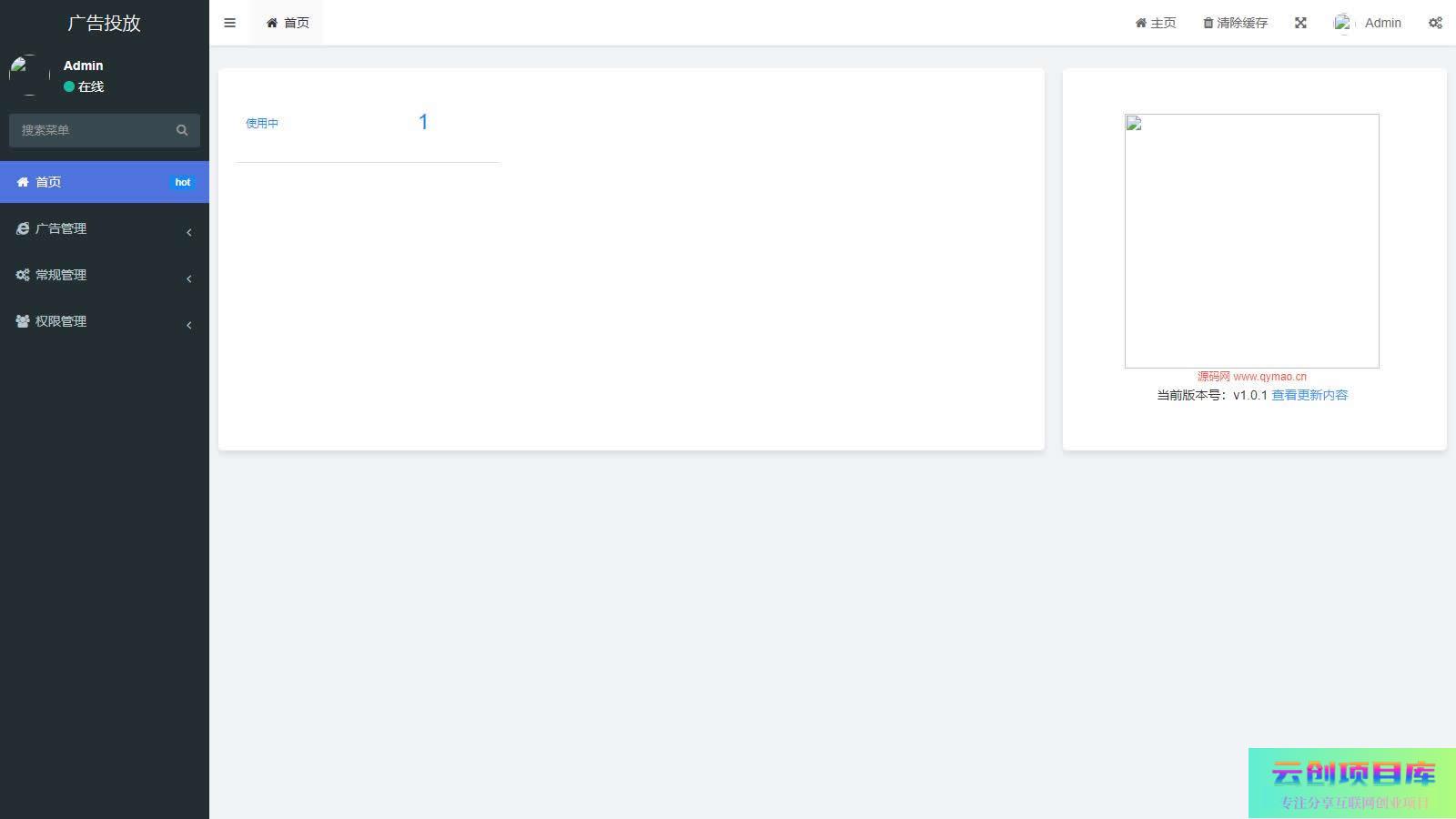Click the 使用中 statistic link
The image size is (1456, 819).
[262, 123]
